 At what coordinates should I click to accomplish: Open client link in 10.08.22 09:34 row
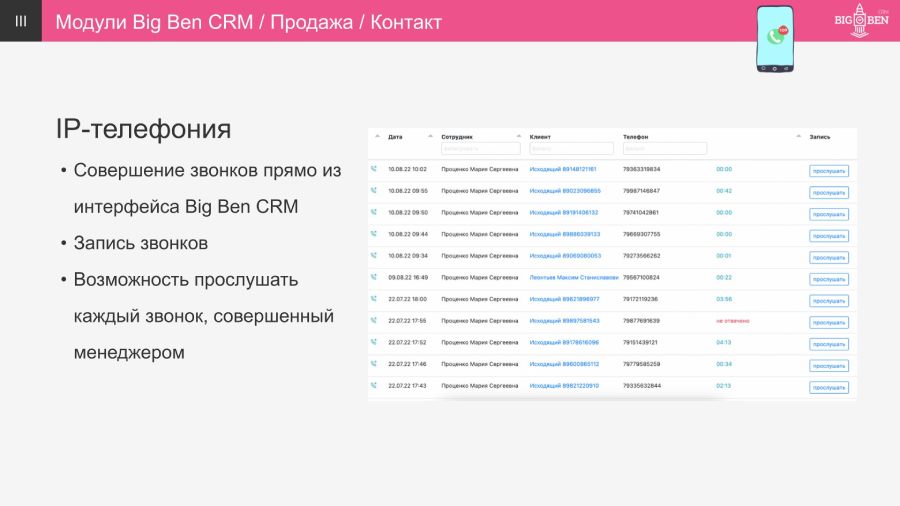coord(565,256)
